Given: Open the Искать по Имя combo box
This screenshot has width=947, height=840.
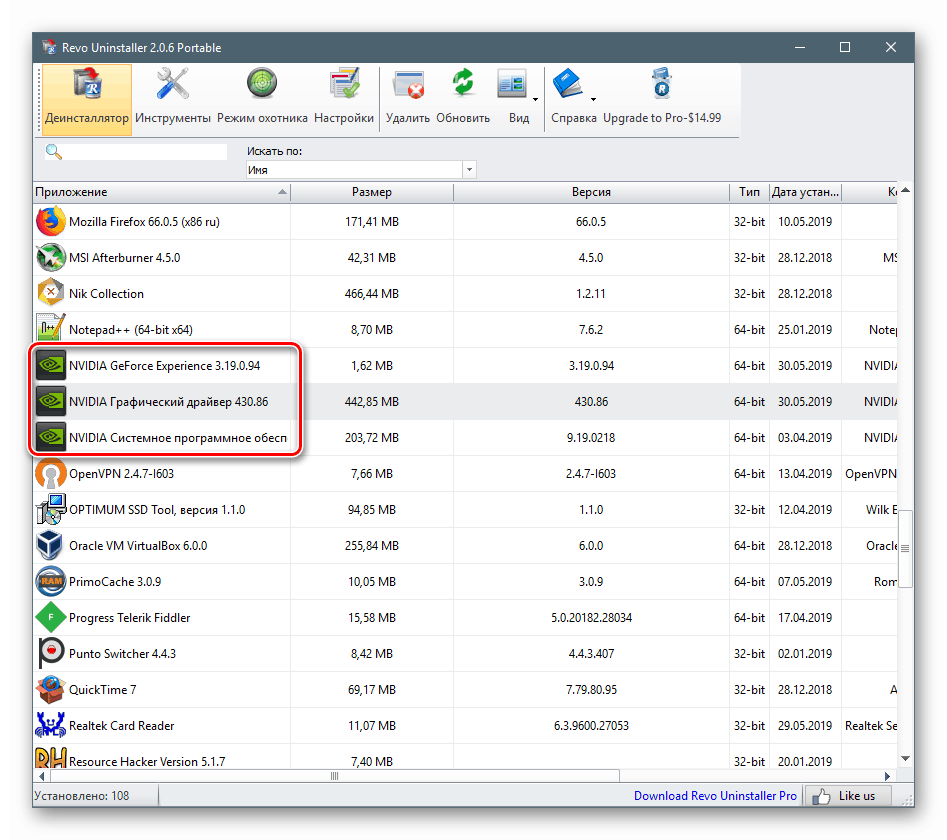Looking at the screenshot, I should pos(361,170).
